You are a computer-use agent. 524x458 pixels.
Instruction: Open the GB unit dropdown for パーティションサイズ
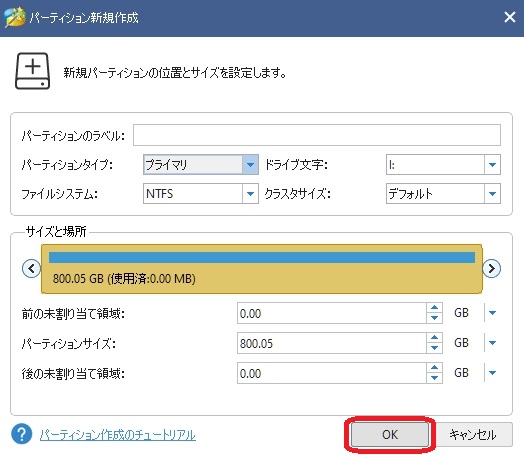pyautogui.click(x=492, y=343)
